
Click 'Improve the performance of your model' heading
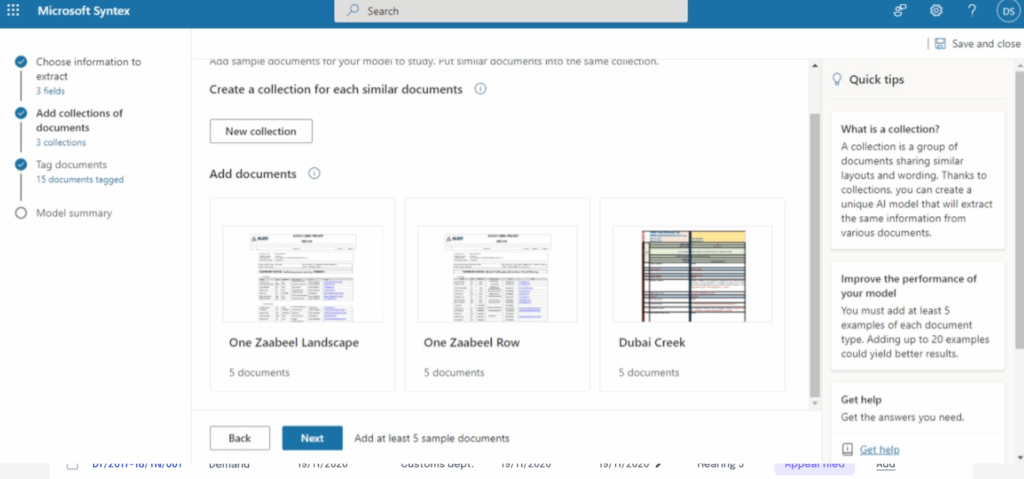908,286
